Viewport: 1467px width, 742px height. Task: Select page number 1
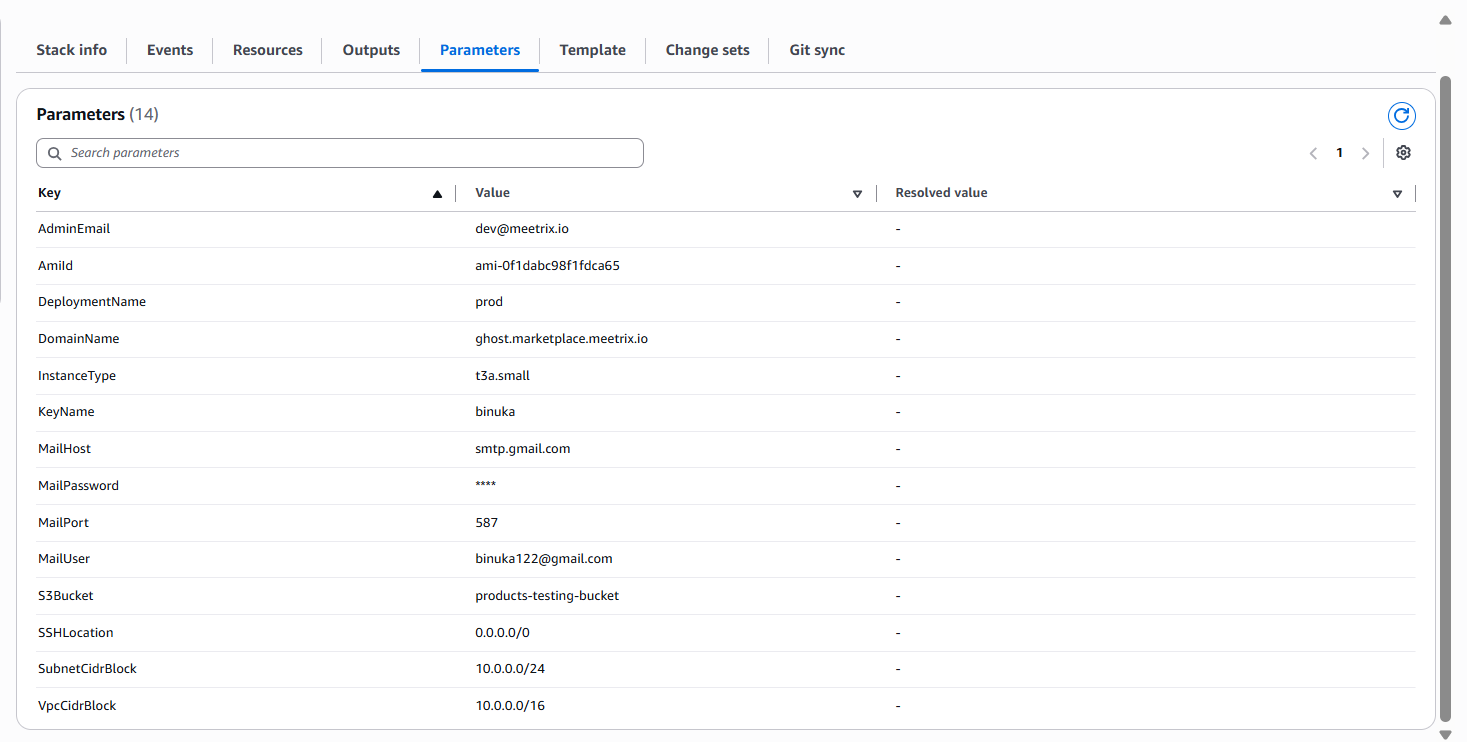[x=1339, y=153]
